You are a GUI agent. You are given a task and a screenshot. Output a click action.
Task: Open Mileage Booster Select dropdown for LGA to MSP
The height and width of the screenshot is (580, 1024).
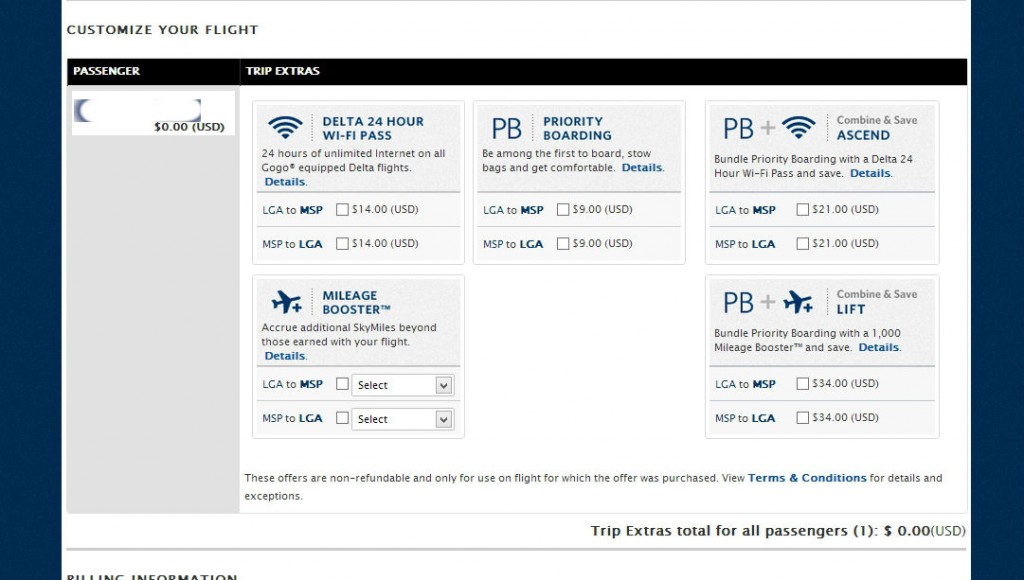pyautogui.click(x=402, y=385)
